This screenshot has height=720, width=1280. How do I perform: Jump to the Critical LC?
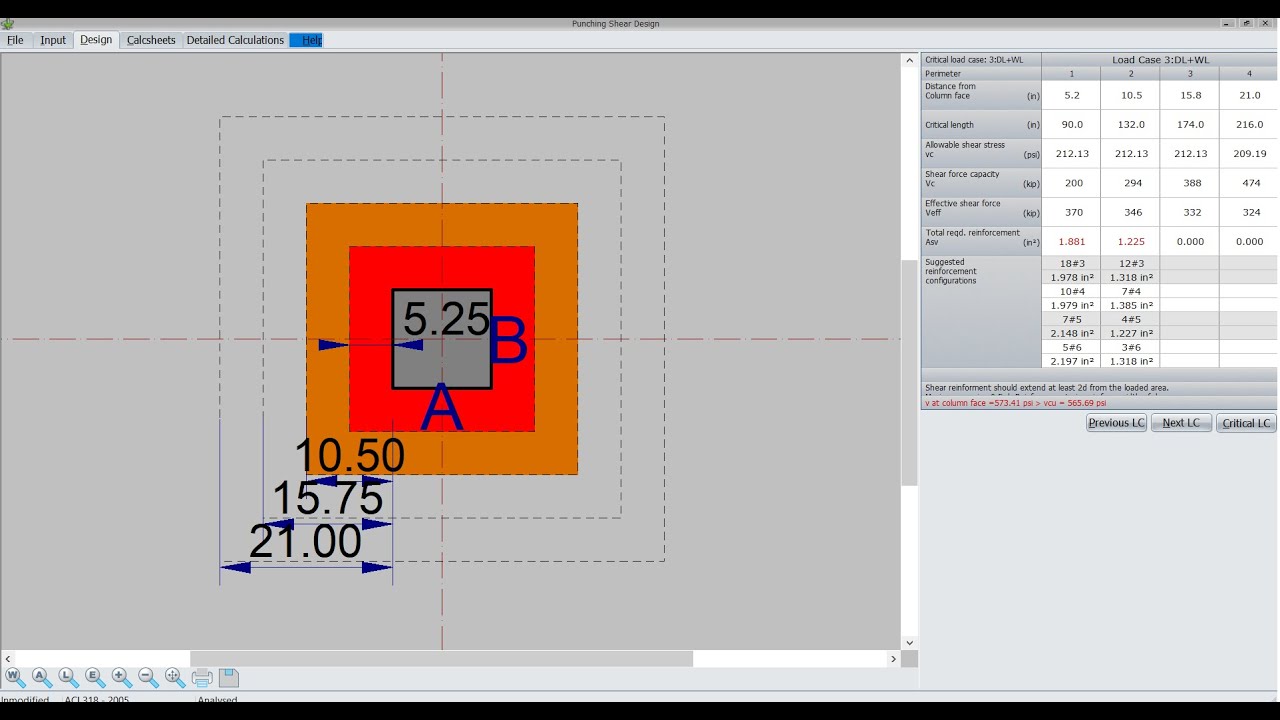click(x=1246, y=423)
